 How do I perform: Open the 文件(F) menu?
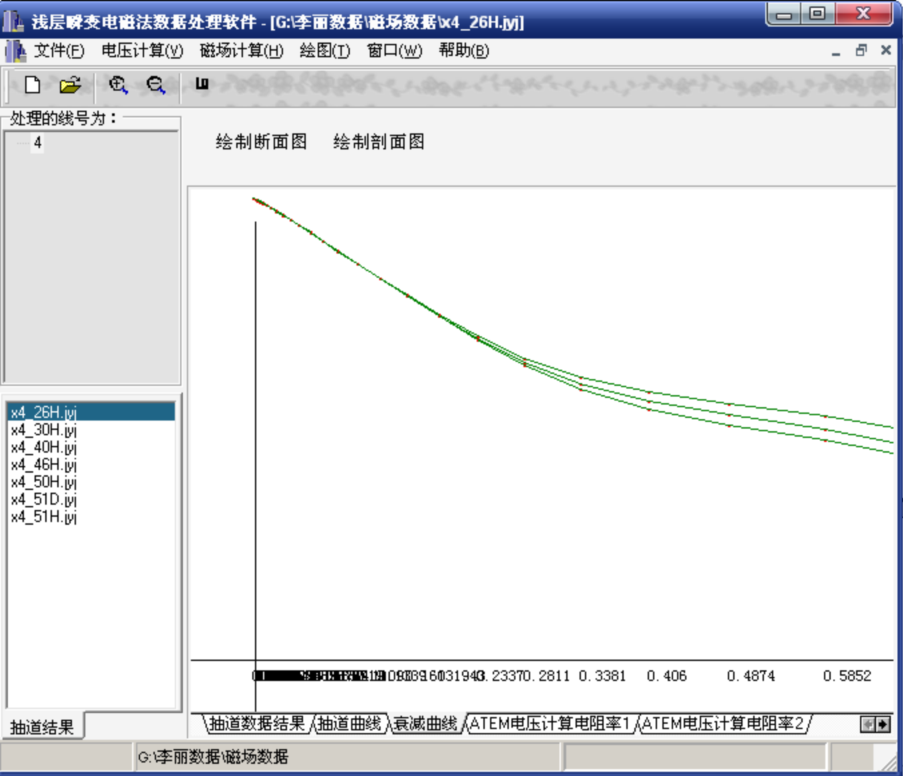(x=59, y=51)
